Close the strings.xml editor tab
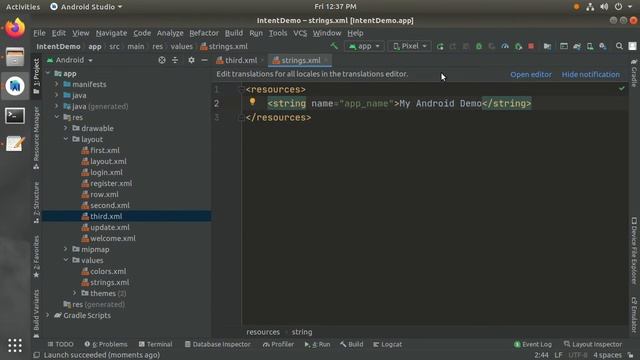The width and height of the screenshot is (640, 360). coord(327,60)
